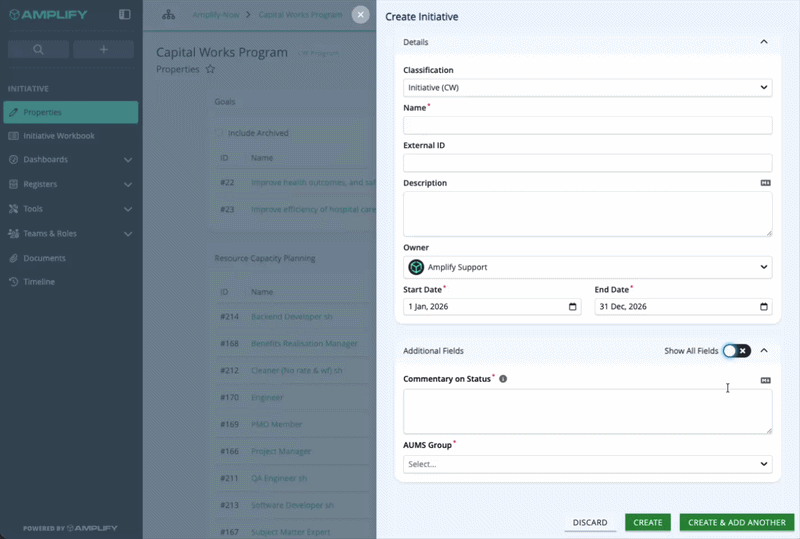Image resolution: width=800 pixels, height=539 pixels.
Task: Open the Classification dropdown
Action: click(587, 88)
